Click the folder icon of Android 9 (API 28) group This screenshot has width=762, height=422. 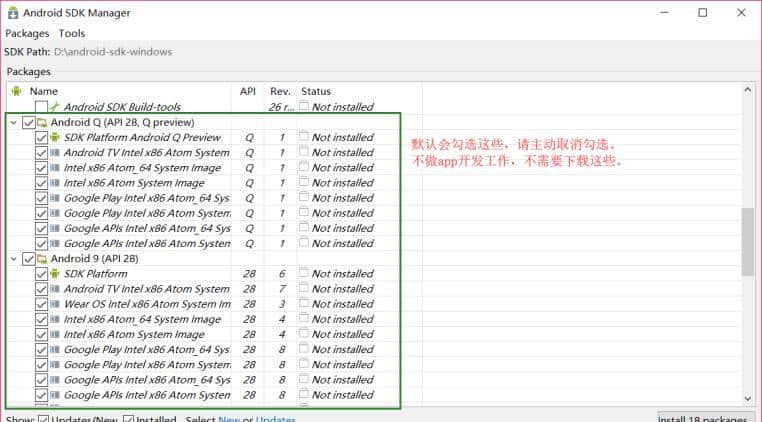[42, 259]
